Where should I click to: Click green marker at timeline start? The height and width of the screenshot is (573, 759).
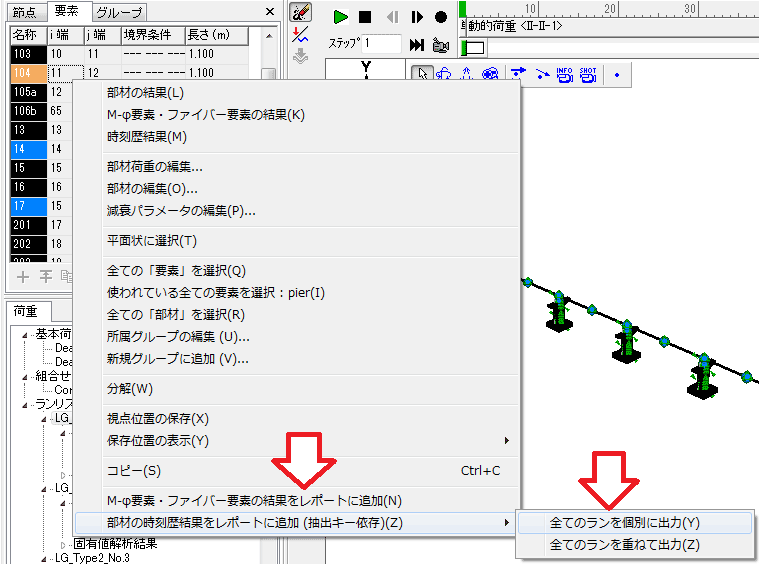click(463, 9)
